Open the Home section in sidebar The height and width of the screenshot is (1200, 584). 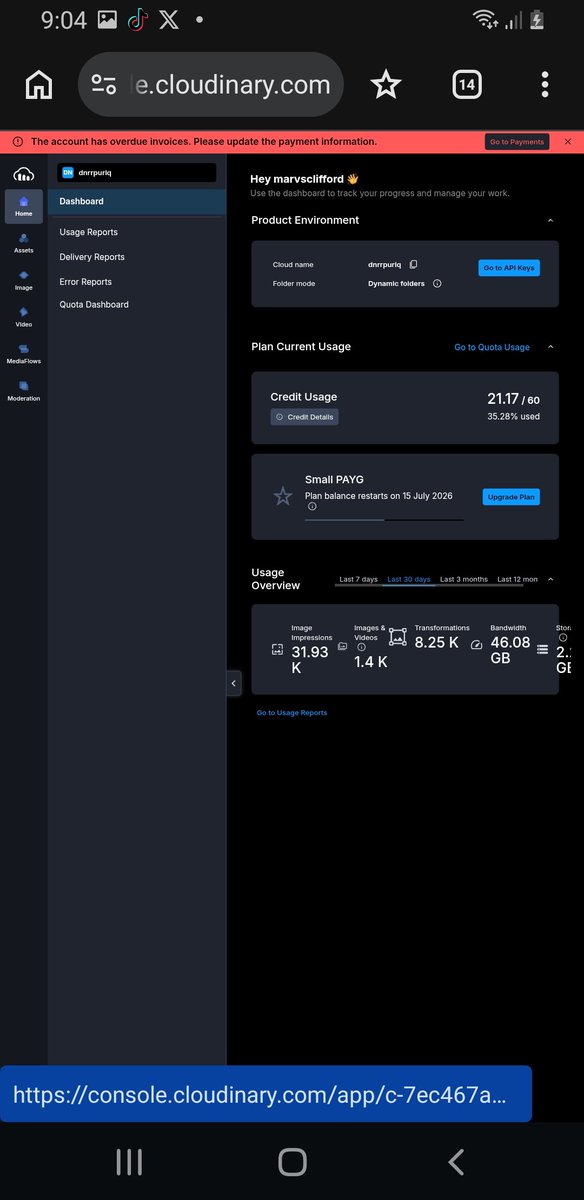point(23,206)
